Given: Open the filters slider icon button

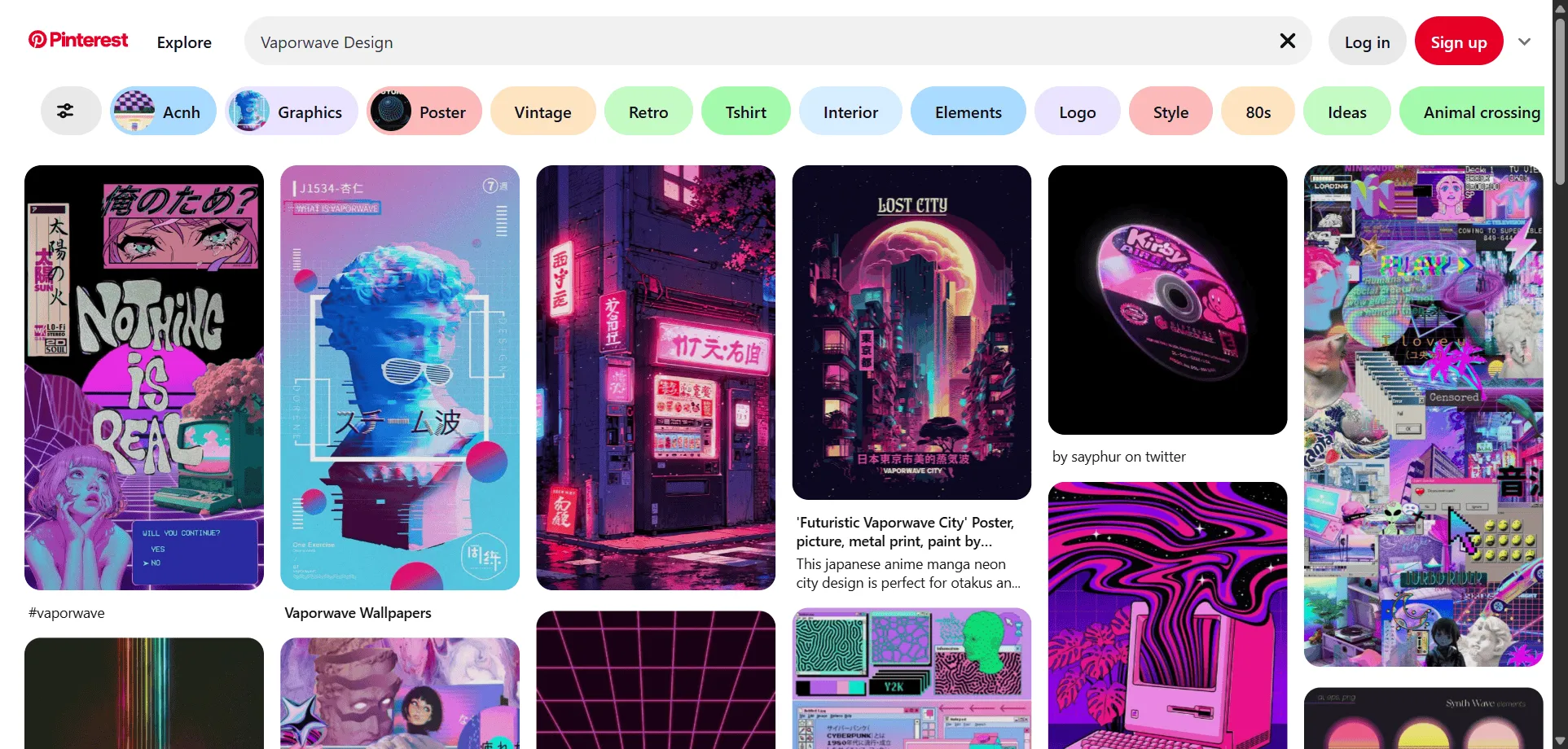Looking at the screenshot, I should 71,112.
